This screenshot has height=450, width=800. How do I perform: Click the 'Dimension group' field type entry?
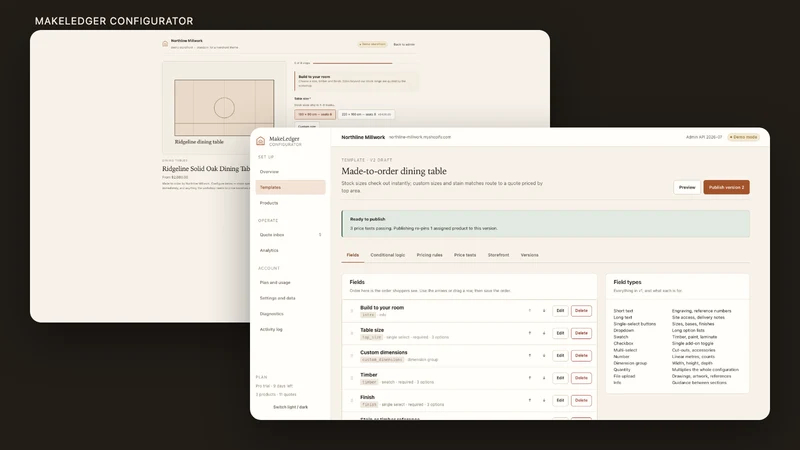630,363
